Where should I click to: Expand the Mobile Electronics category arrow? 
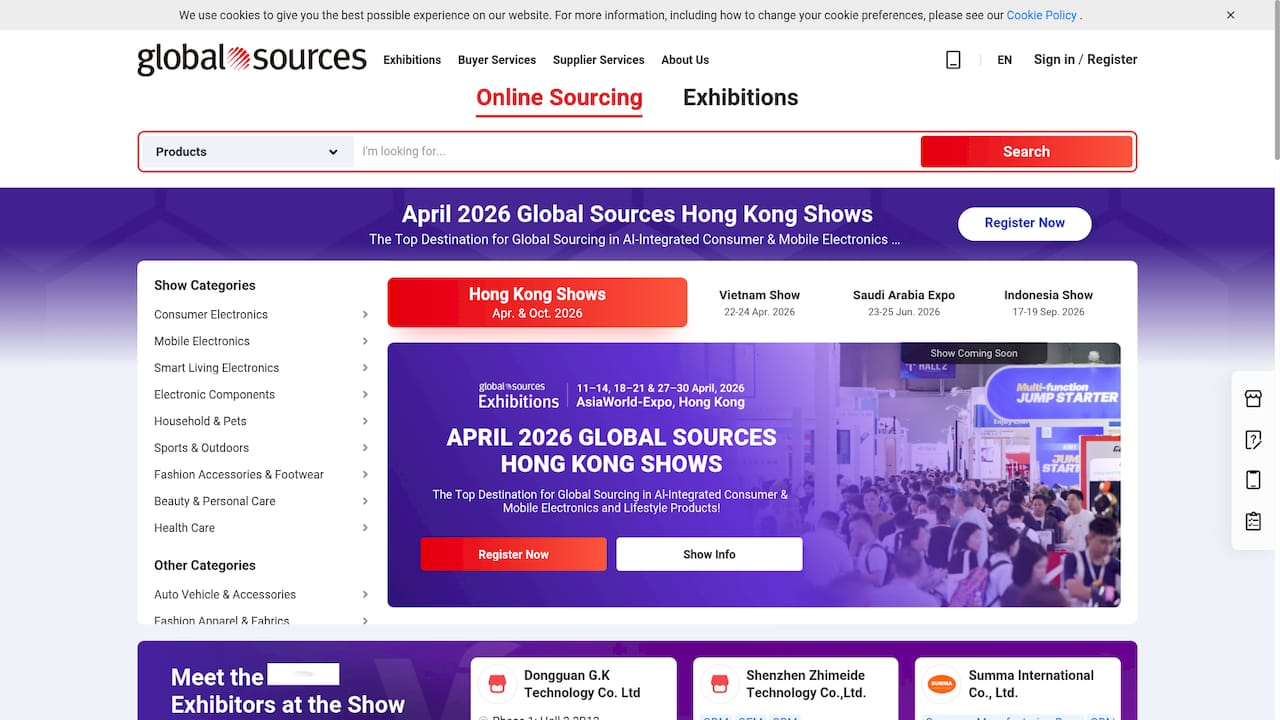[x=365, y=341]
